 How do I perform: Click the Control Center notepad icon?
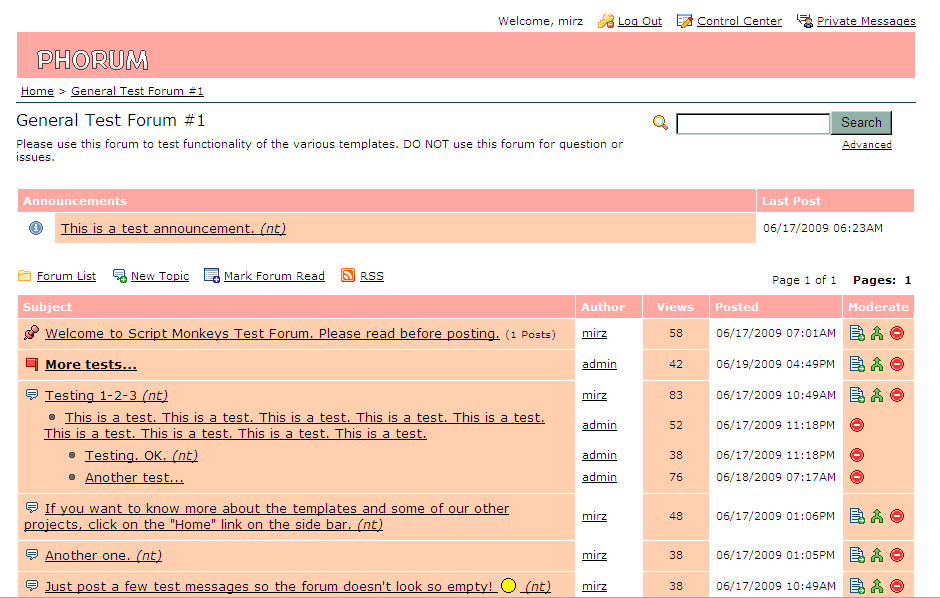tap(684, 21)
